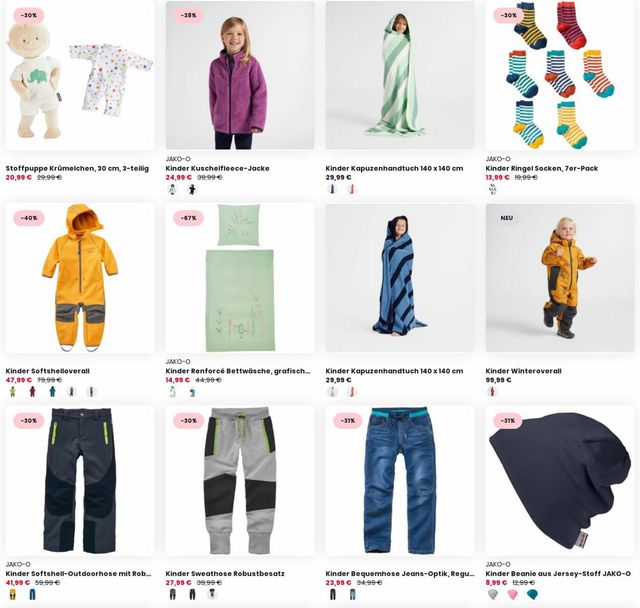Choose the black Kuschelfleece-Jacke variant icon

click(x=192, y=189)
